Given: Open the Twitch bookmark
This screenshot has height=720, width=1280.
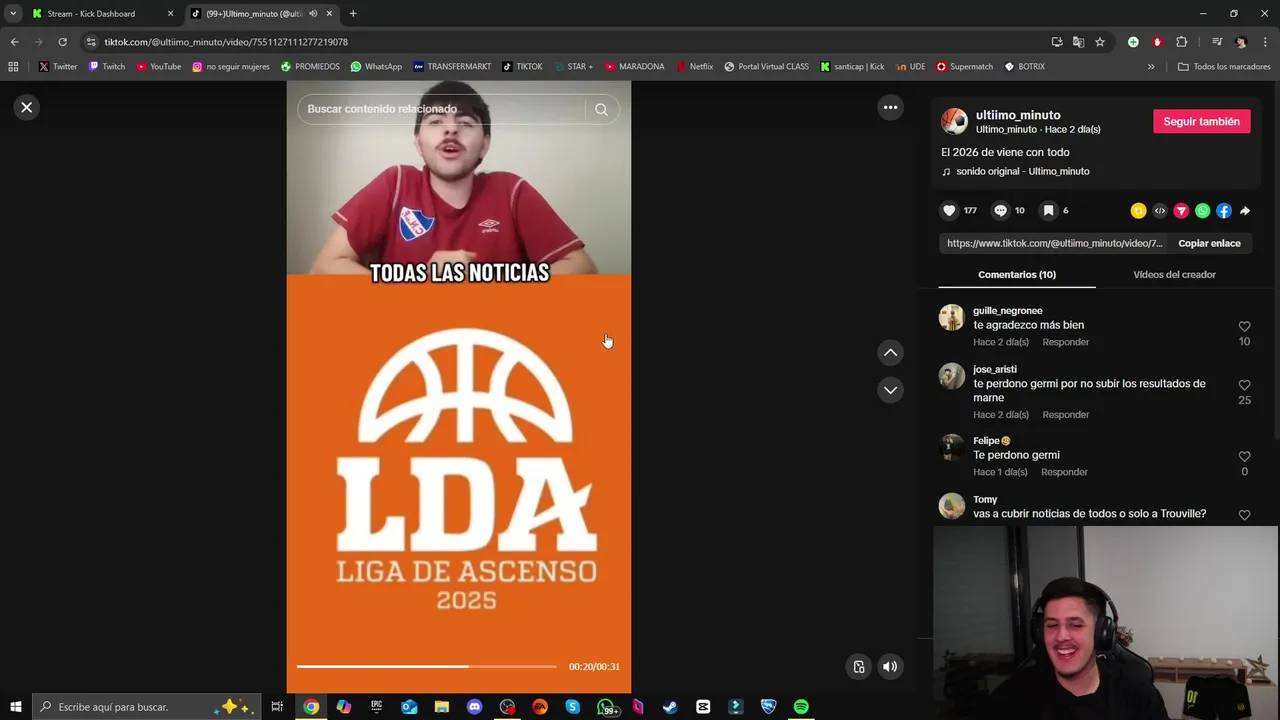Looking at the screenshot, I should (x=107, y=67).
